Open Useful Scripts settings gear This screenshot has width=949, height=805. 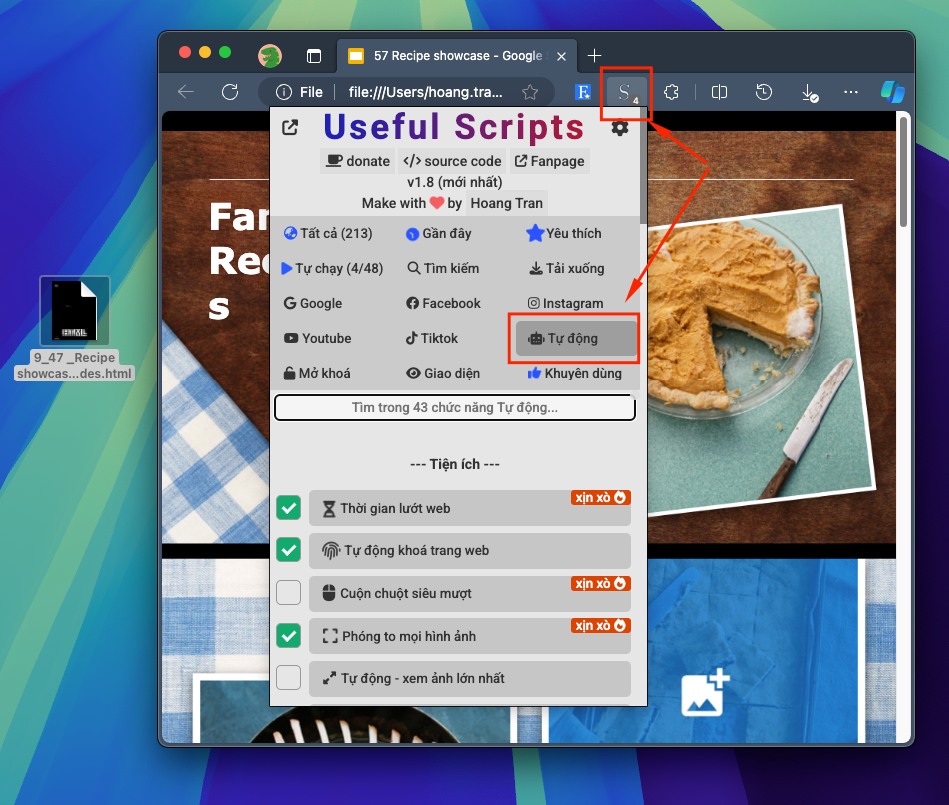point(620,128)
